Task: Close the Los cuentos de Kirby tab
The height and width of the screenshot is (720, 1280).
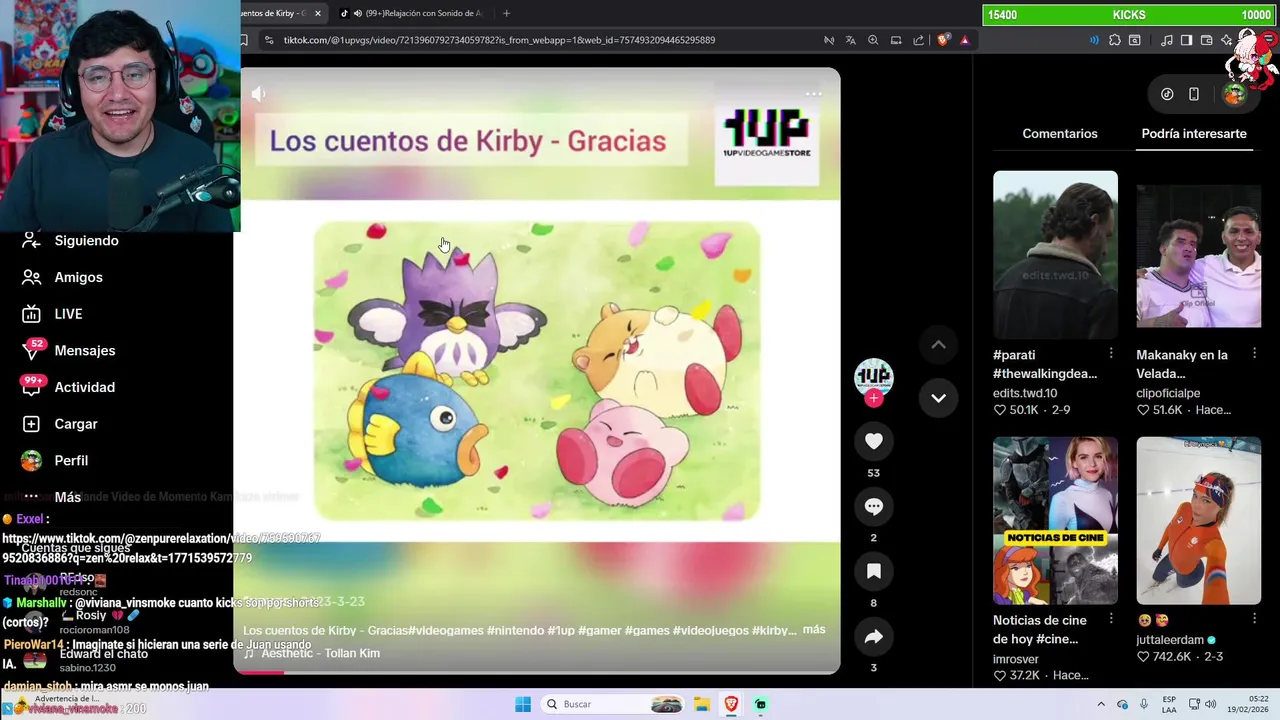Action: [x=318, y=13]
